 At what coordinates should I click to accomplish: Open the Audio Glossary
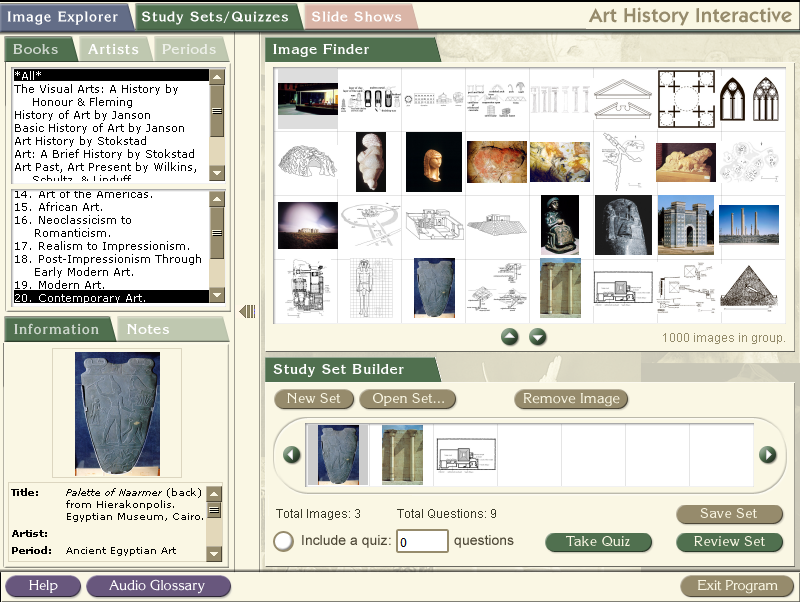[158, 586]
